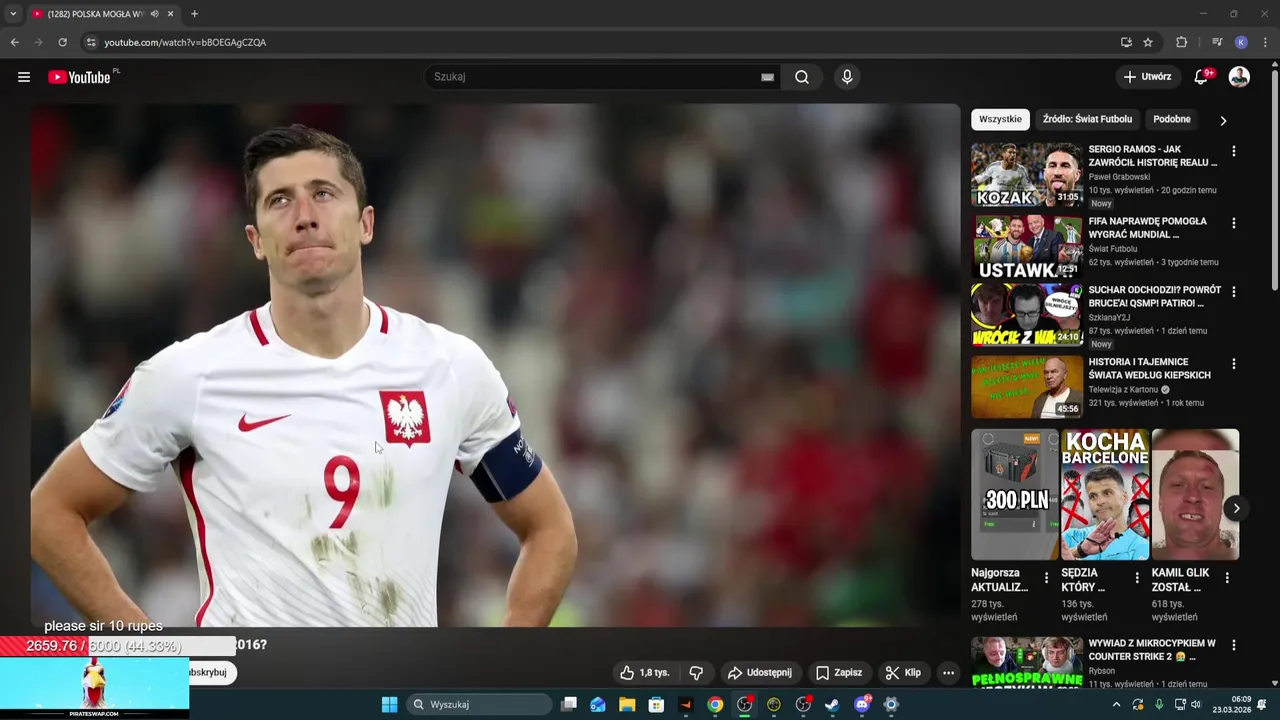Open options for Wywiad z Mikrocypkiem video
The height and width of the screenshot is (720, 1280).
point(1233,646)
